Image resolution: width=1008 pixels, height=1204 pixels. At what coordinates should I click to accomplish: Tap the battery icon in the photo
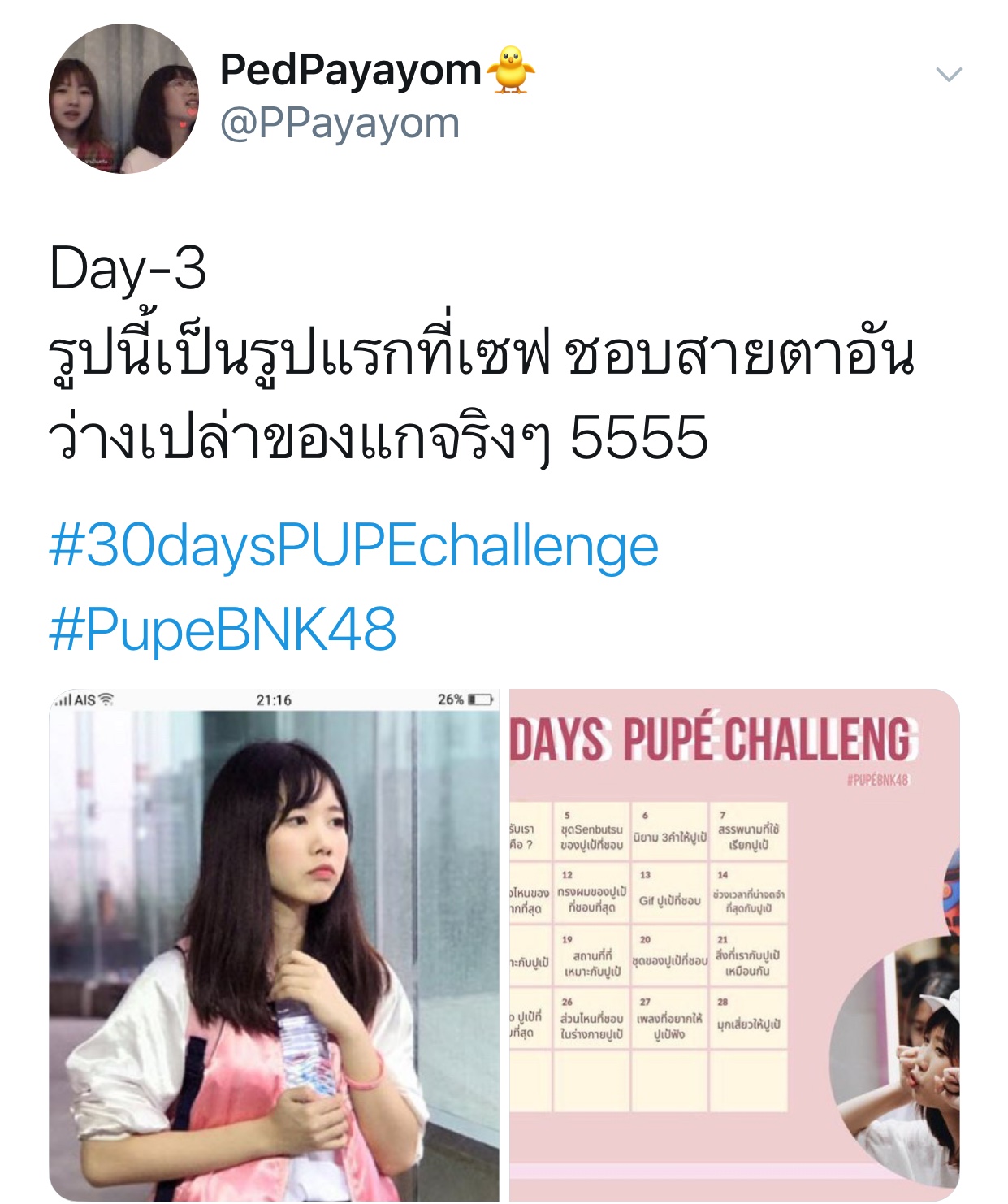pos(480,699)
